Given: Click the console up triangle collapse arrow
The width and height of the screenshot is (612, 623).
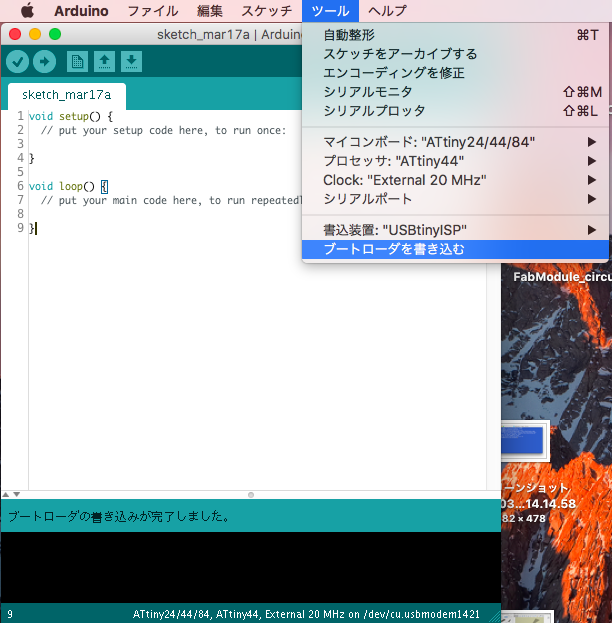Looking at the screenshot, I should (6, 495).
